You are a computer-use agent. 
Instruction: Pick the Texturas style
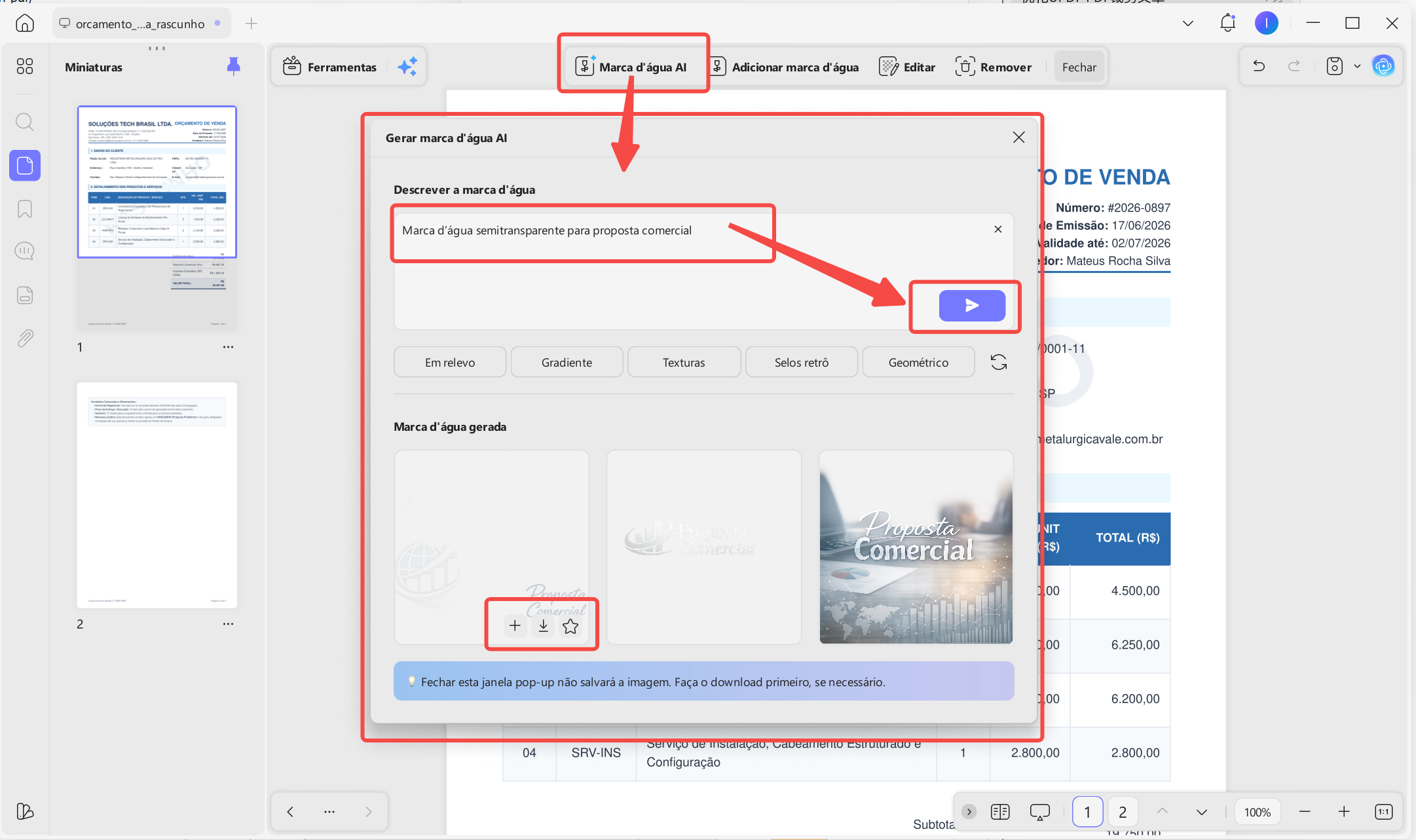coord(684,362)
